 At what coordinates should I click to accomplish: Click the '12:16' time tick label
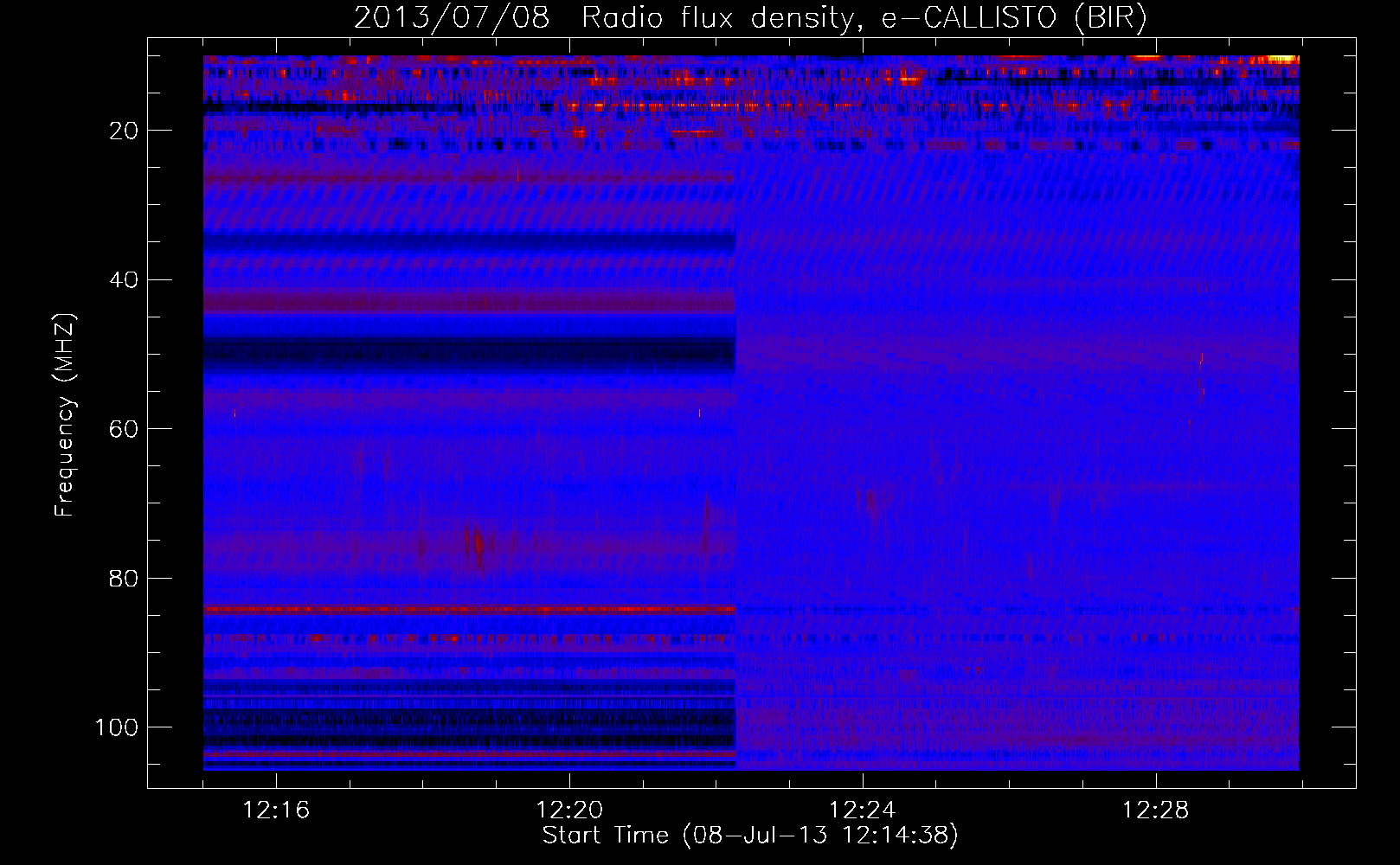tap(276, 811)
